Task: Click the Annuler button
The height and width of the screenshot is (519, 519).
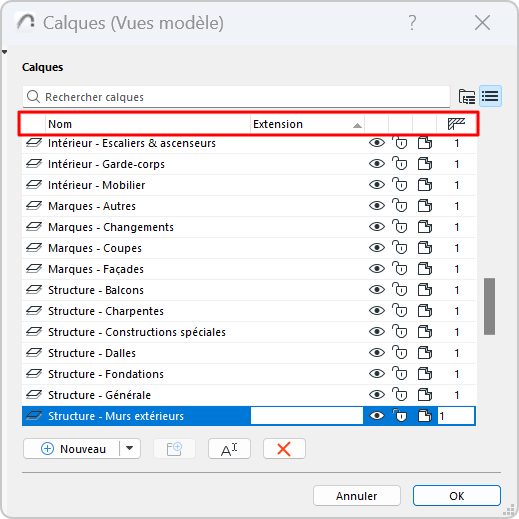Action: pos(357,496)
